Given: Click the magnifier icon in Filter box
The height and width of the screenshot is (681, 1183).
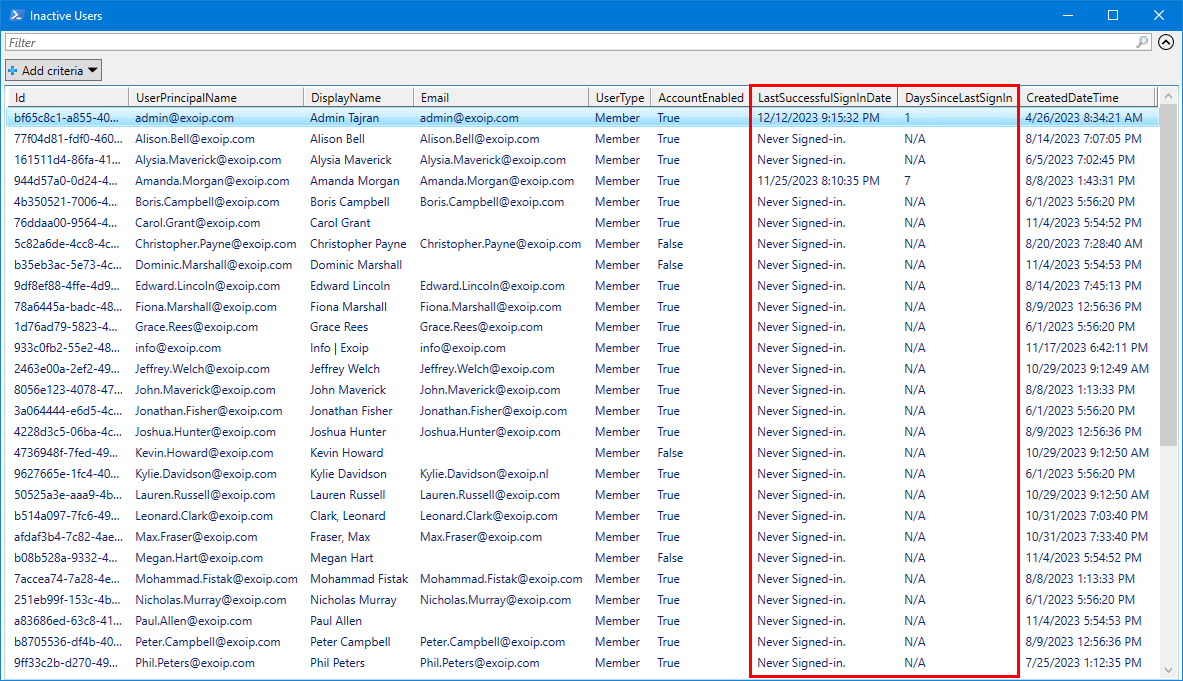Looking at the screenshot, I should pos(1143,42).
